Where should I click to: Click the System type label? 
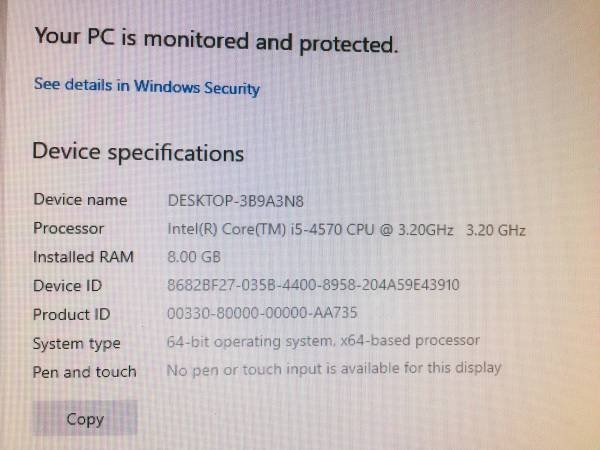tap(77, 344)
